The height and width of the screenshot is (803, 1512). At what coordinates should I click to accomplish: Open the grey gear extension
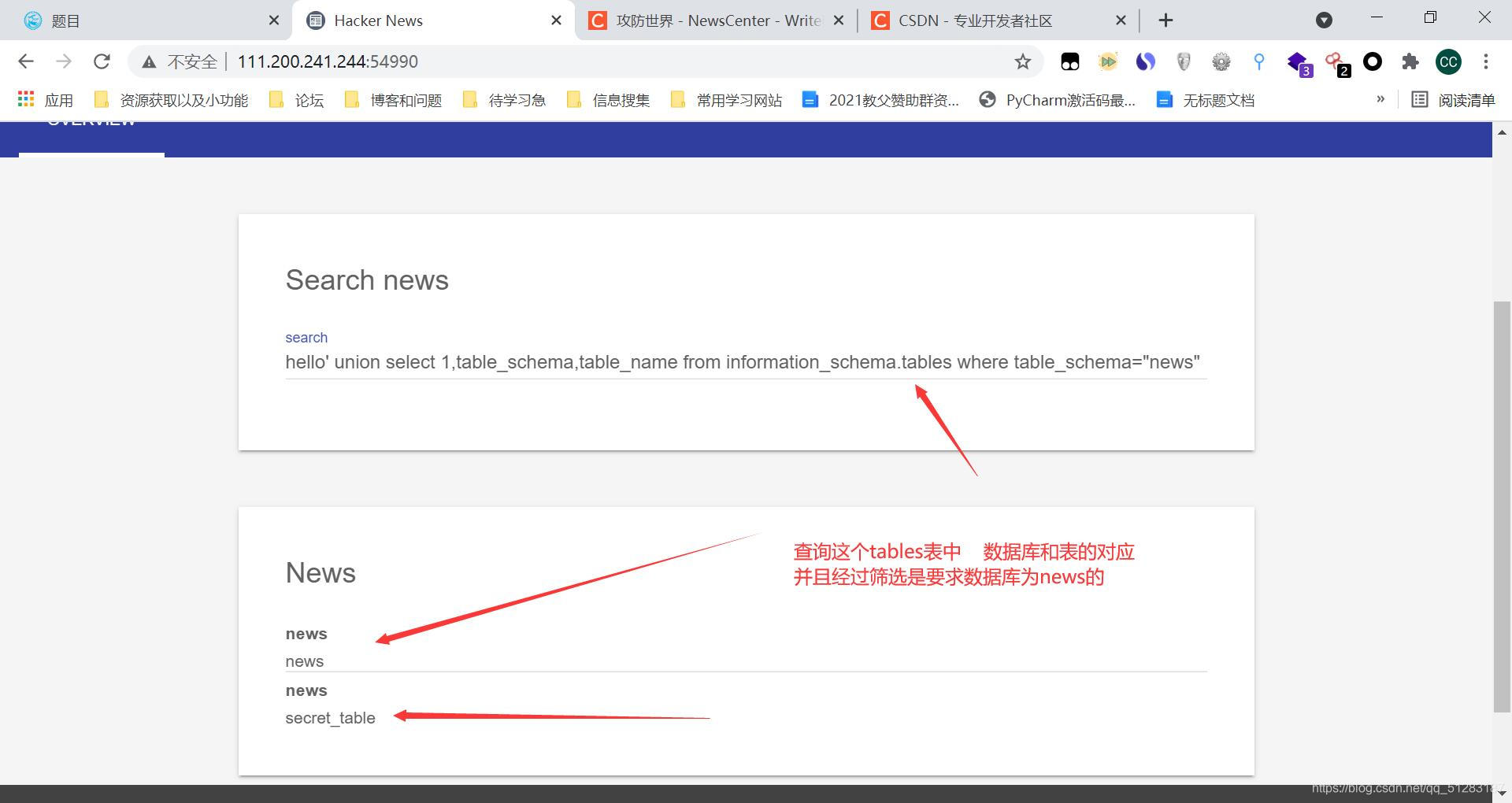pyautogui.click(x=1221, y=61)
